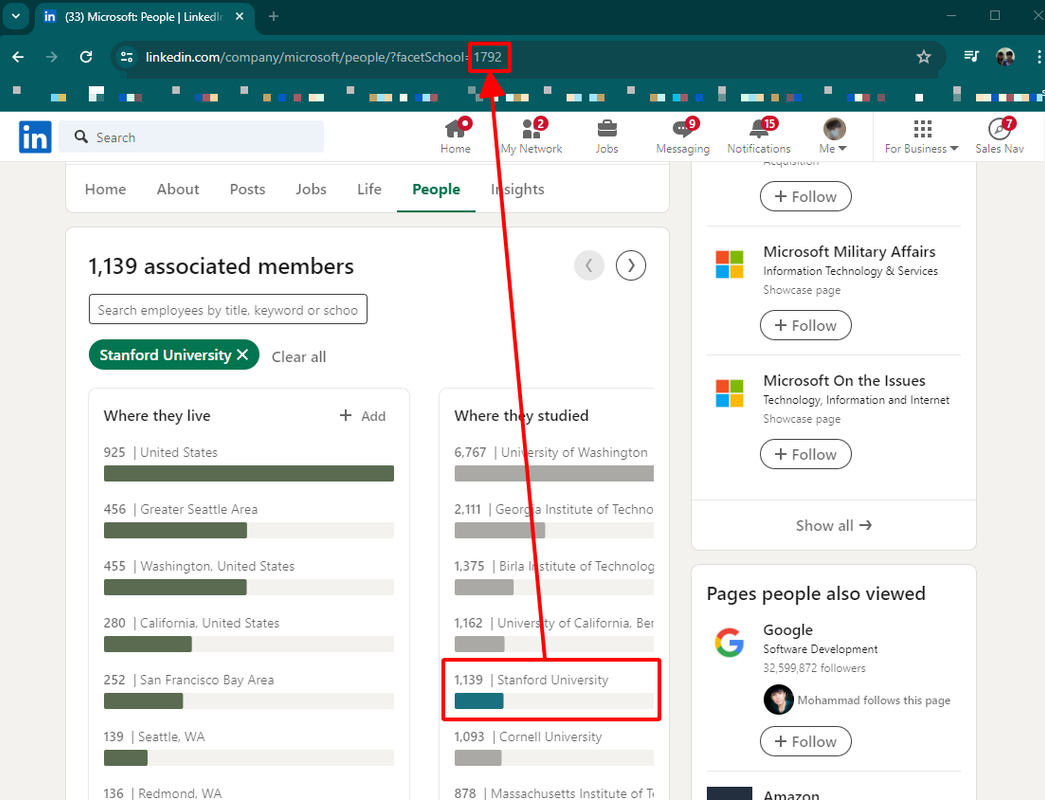Image resolution: width=1045 pixels, height=800 pixels.
Task: Open Messaging icon in navbar
Action: click(x=683, y=129)
